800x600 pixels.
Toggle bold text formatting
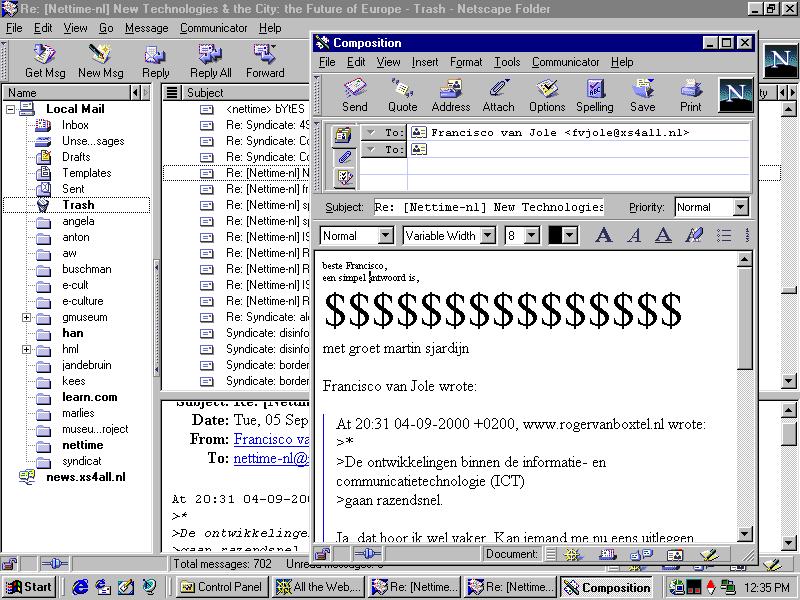click(x=604, y=236)
